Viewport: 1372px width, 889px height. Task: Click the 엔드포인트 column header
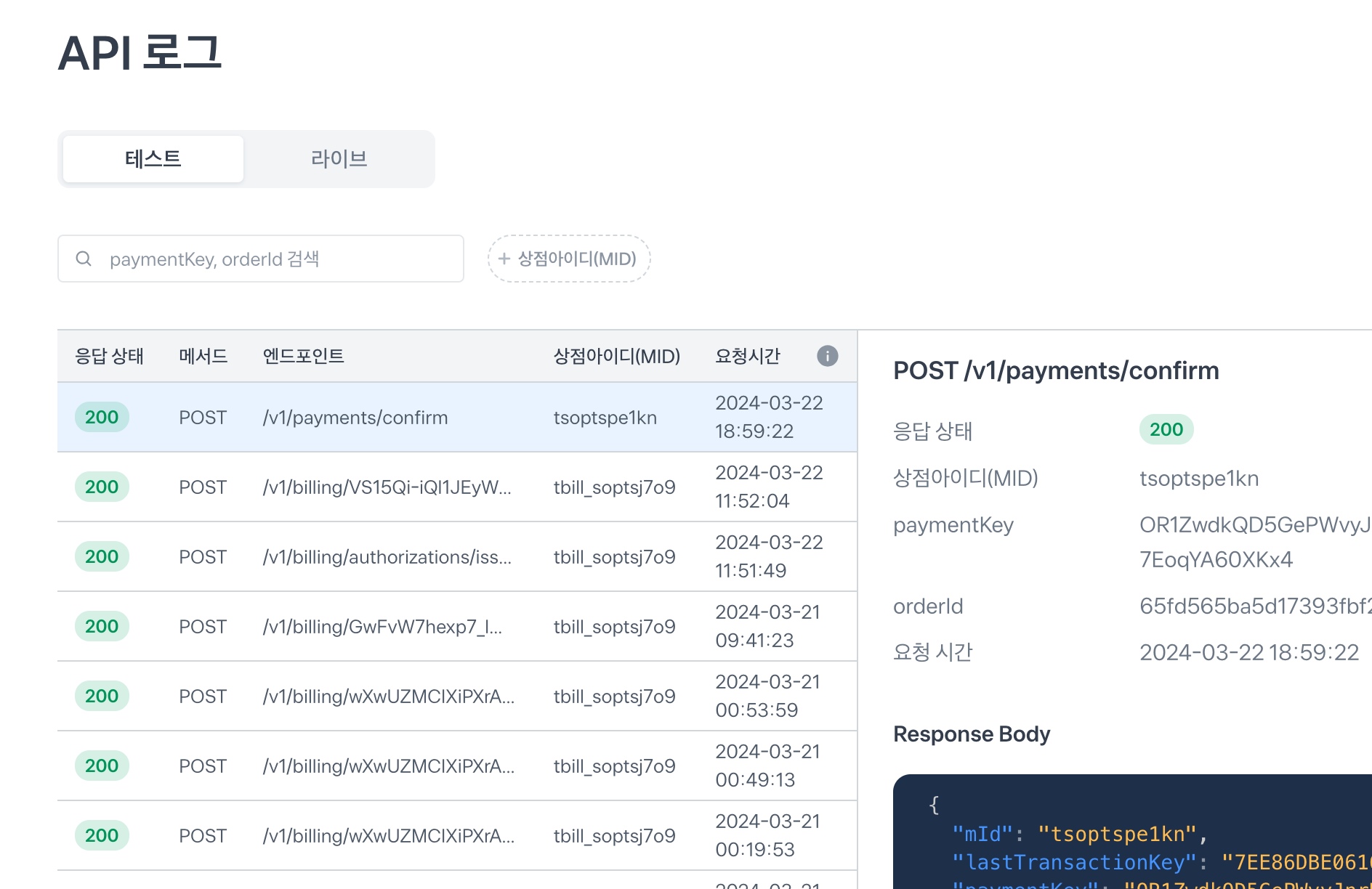303,357
